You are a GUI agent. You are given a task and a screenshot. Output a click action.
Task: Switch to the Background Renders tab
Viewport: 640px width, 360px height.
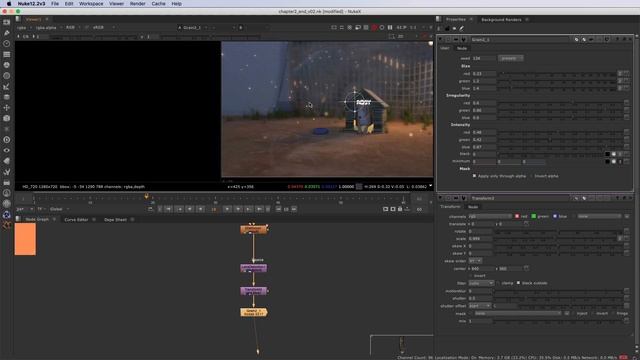501,20
